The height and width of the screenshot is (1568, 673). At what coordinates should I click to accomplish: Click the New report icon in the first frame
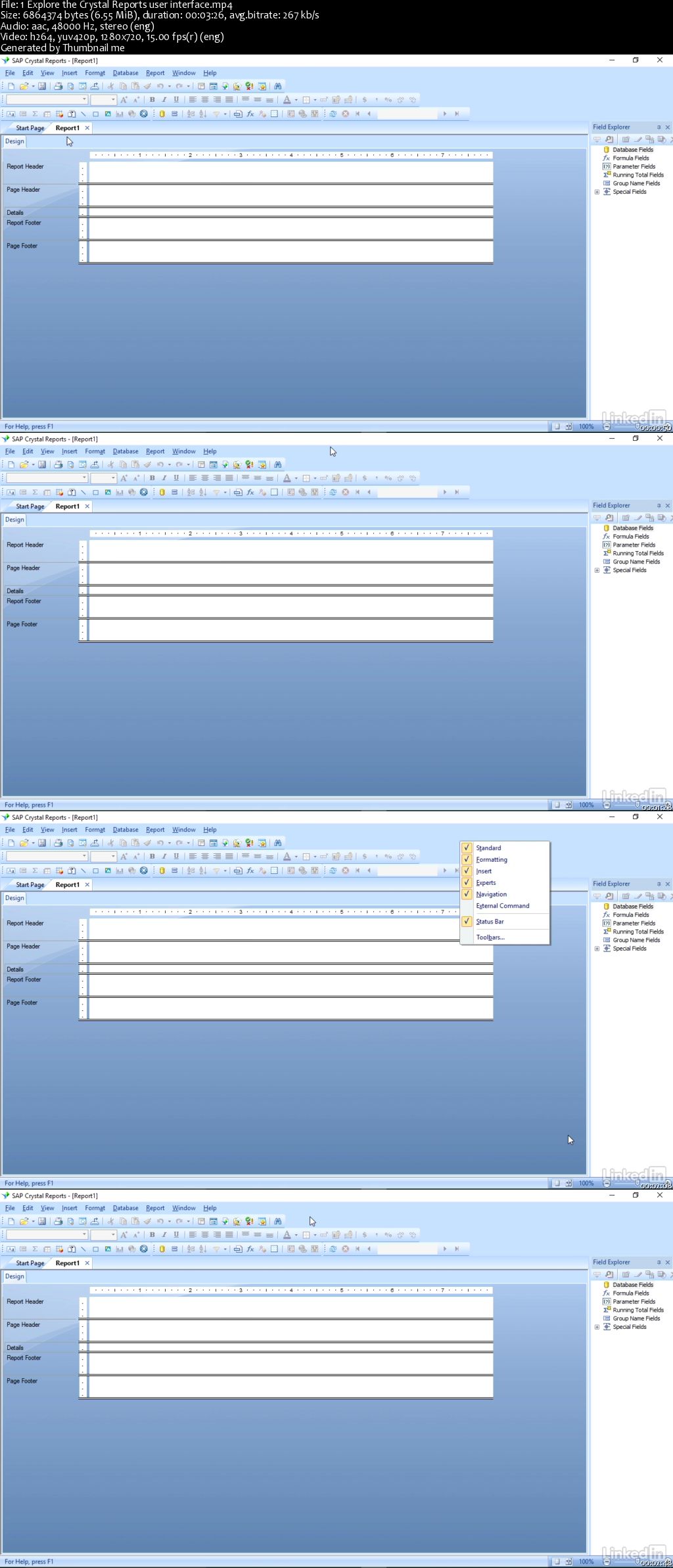11,86
